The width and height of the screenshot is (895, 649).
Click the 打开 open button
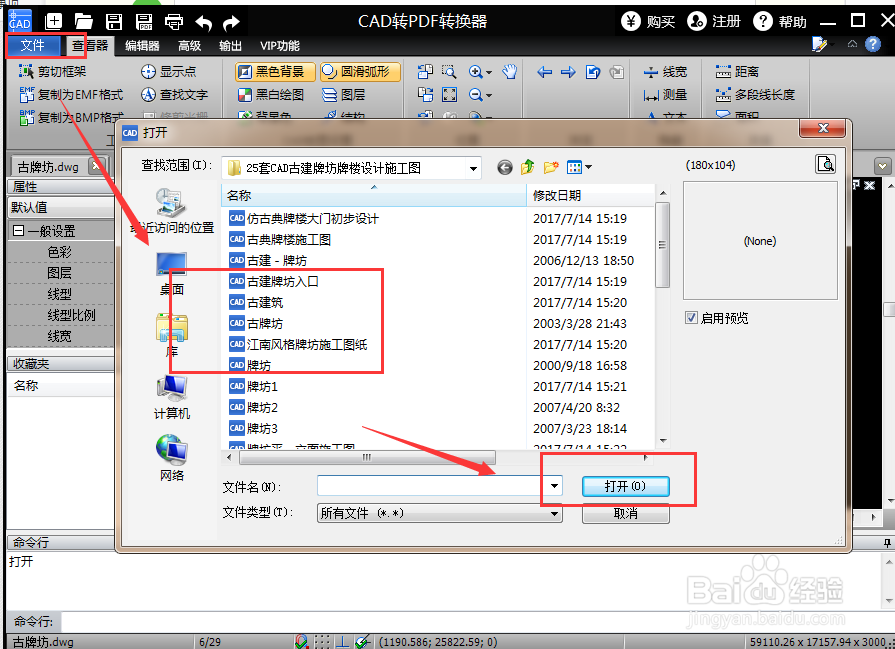(x=625, y=486)
